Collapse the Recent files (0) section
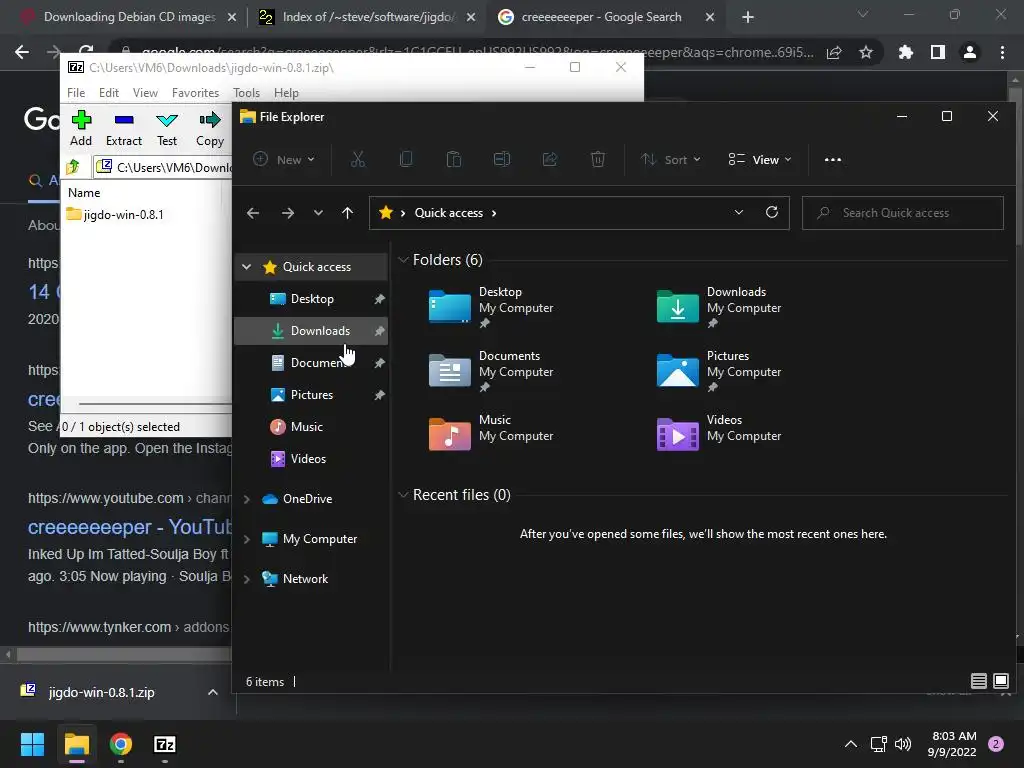 click(404, 495)
